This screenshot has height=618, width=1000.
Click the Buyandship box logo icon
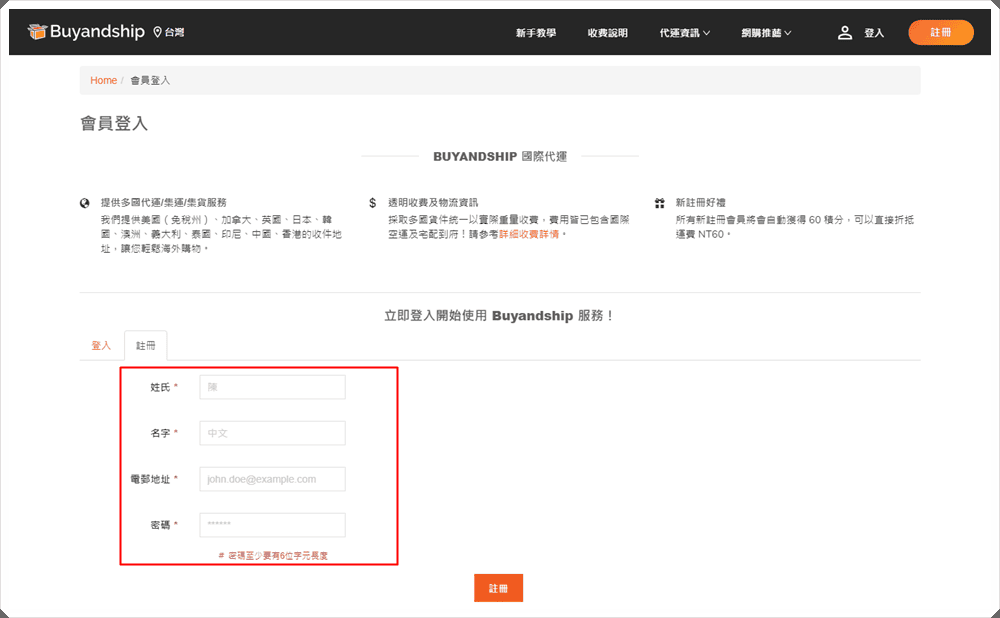[39, 30]
